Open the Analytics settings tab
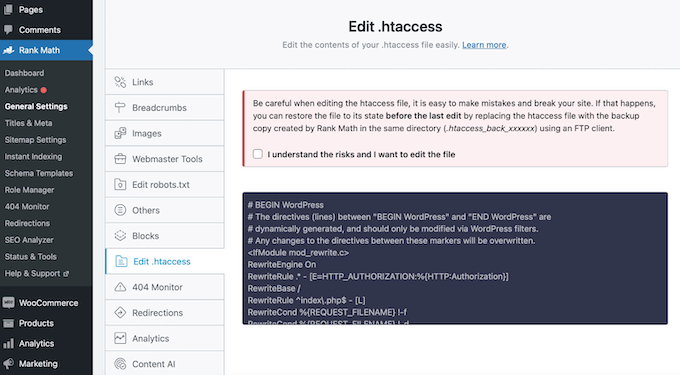 164,338
